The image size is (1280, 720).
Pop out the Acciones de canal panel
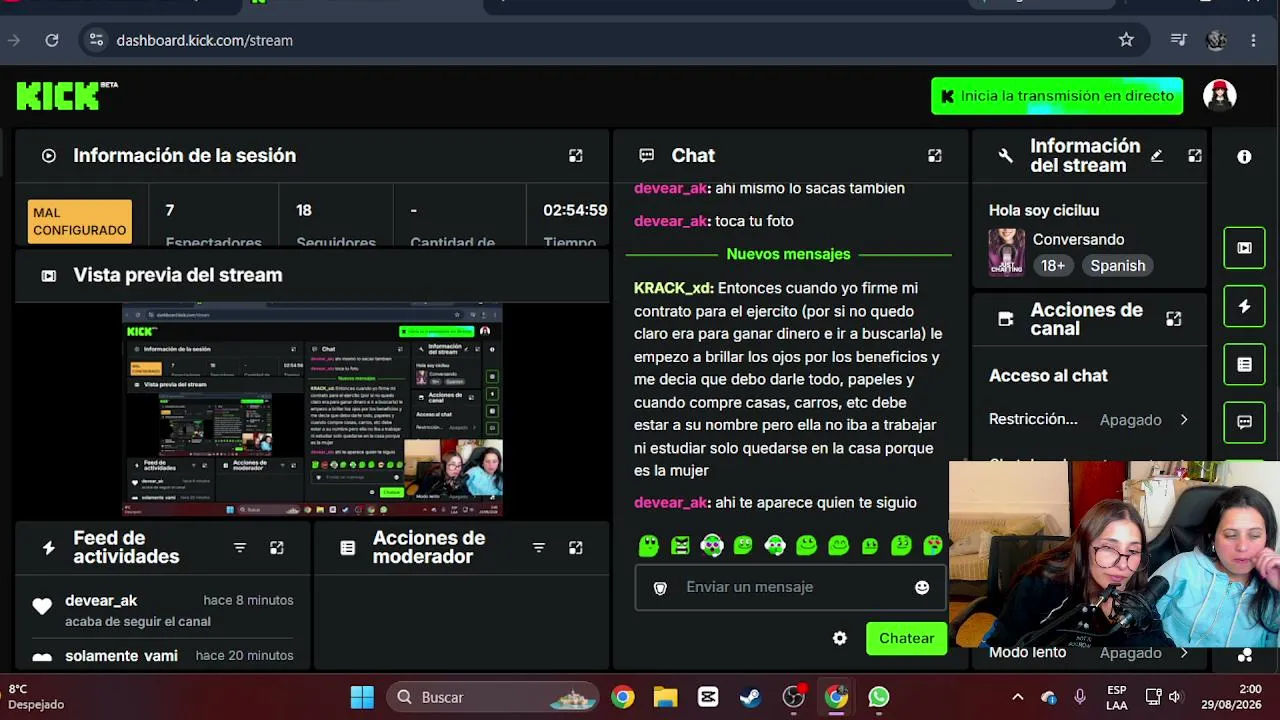point(1174,319)
